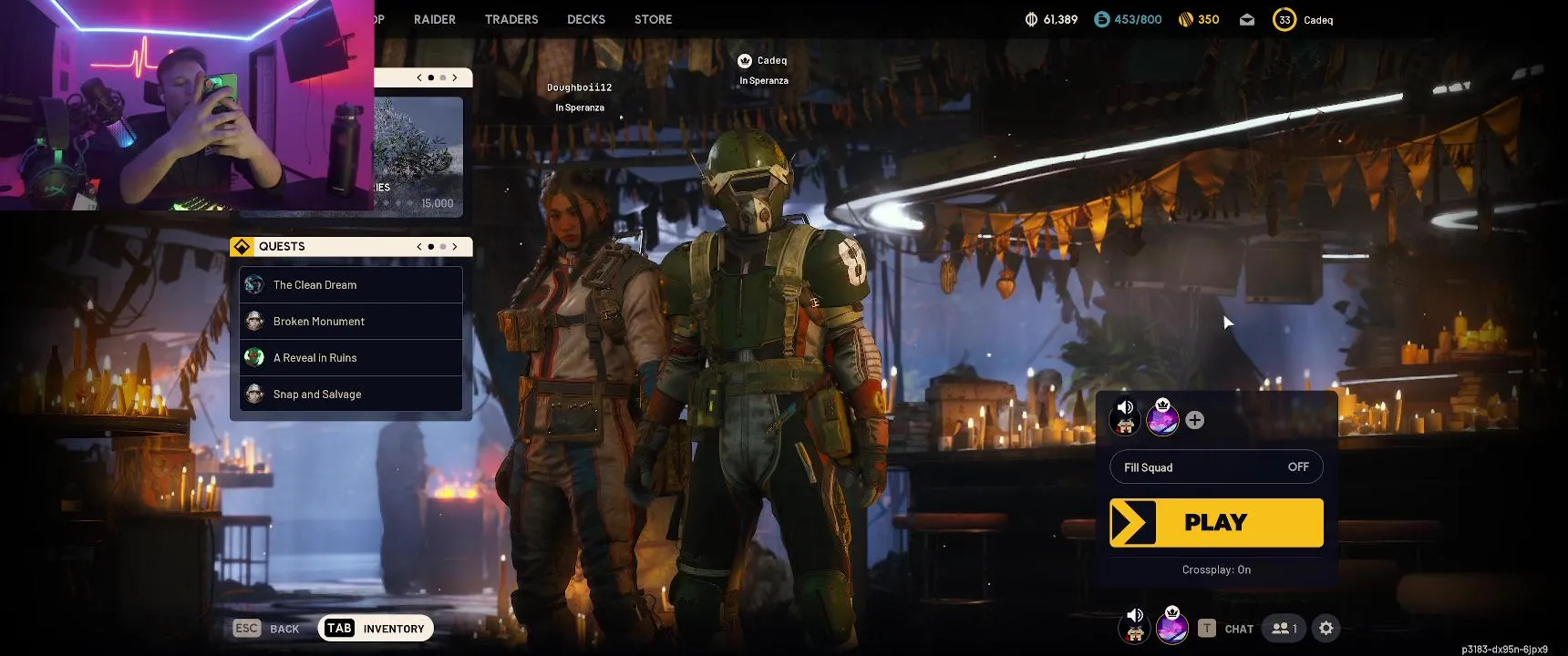The image size is (1568, 656).
Task: Select second page dot in the top card panel
Action: pos(443,77)
